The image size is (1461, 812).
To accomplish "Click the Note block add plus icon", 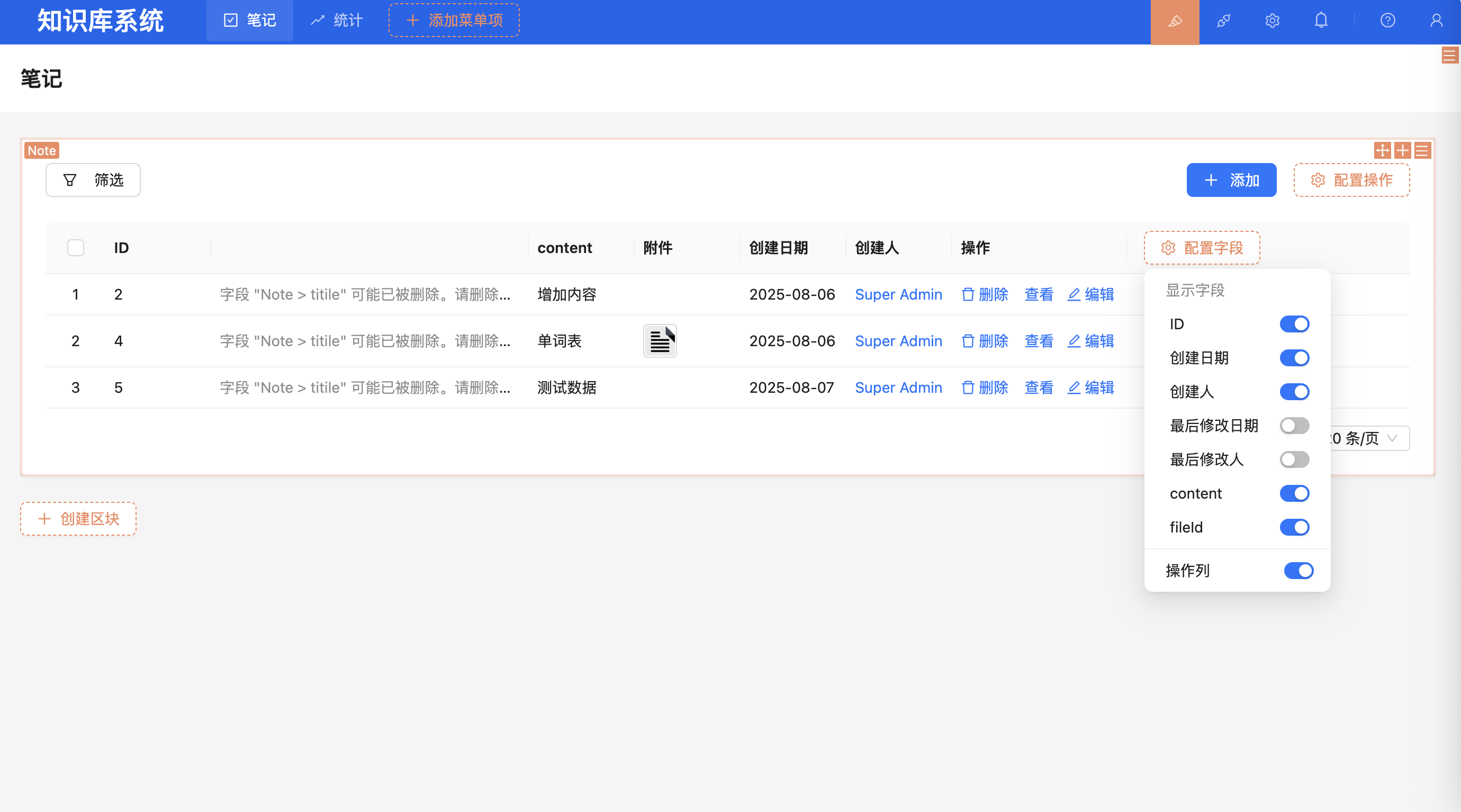I will tap(1402, 150).
